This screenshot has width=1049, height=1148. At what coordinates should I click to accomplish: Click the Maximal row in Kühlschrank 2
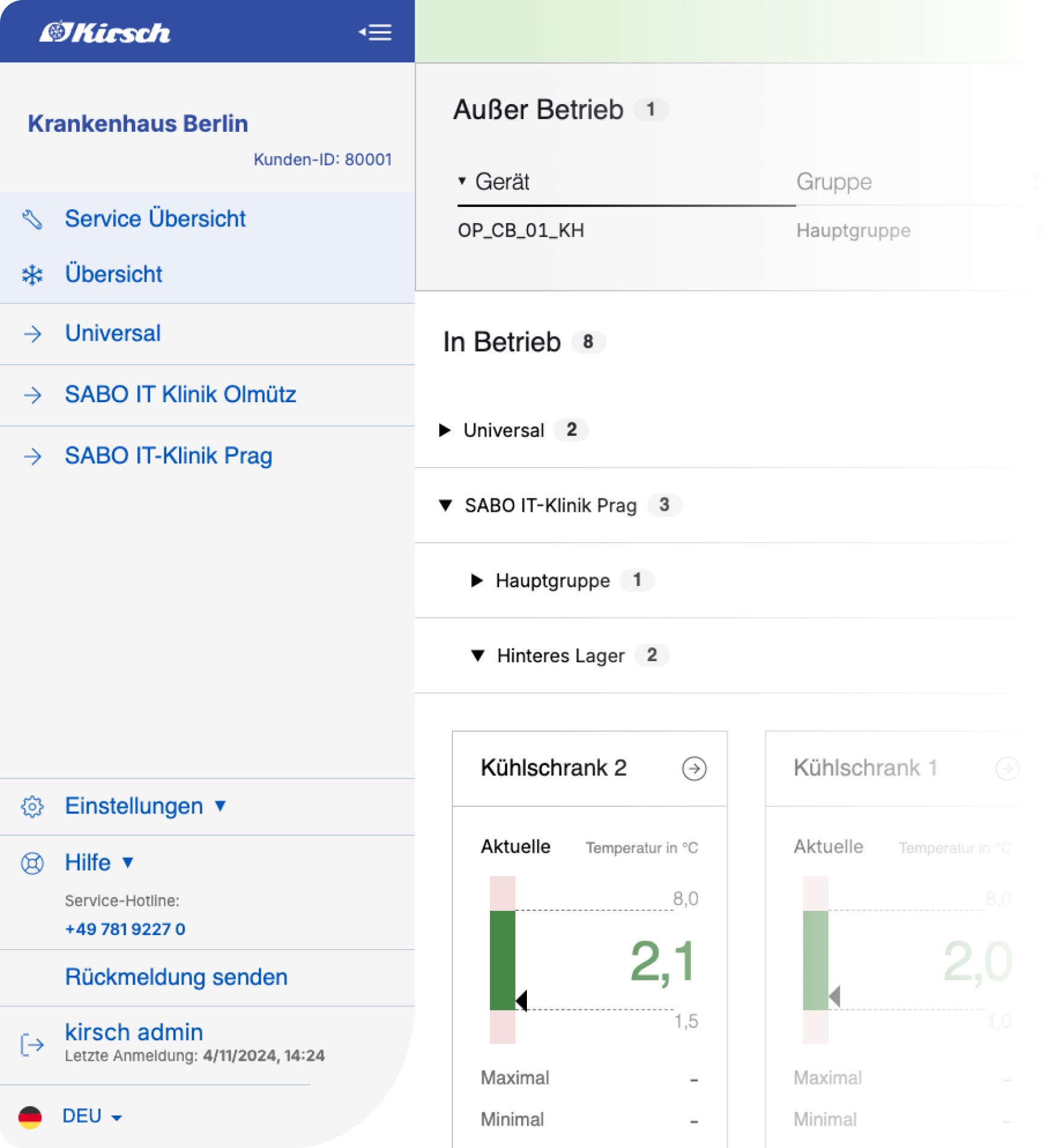pyautogui.click(x=589, y=1078)
